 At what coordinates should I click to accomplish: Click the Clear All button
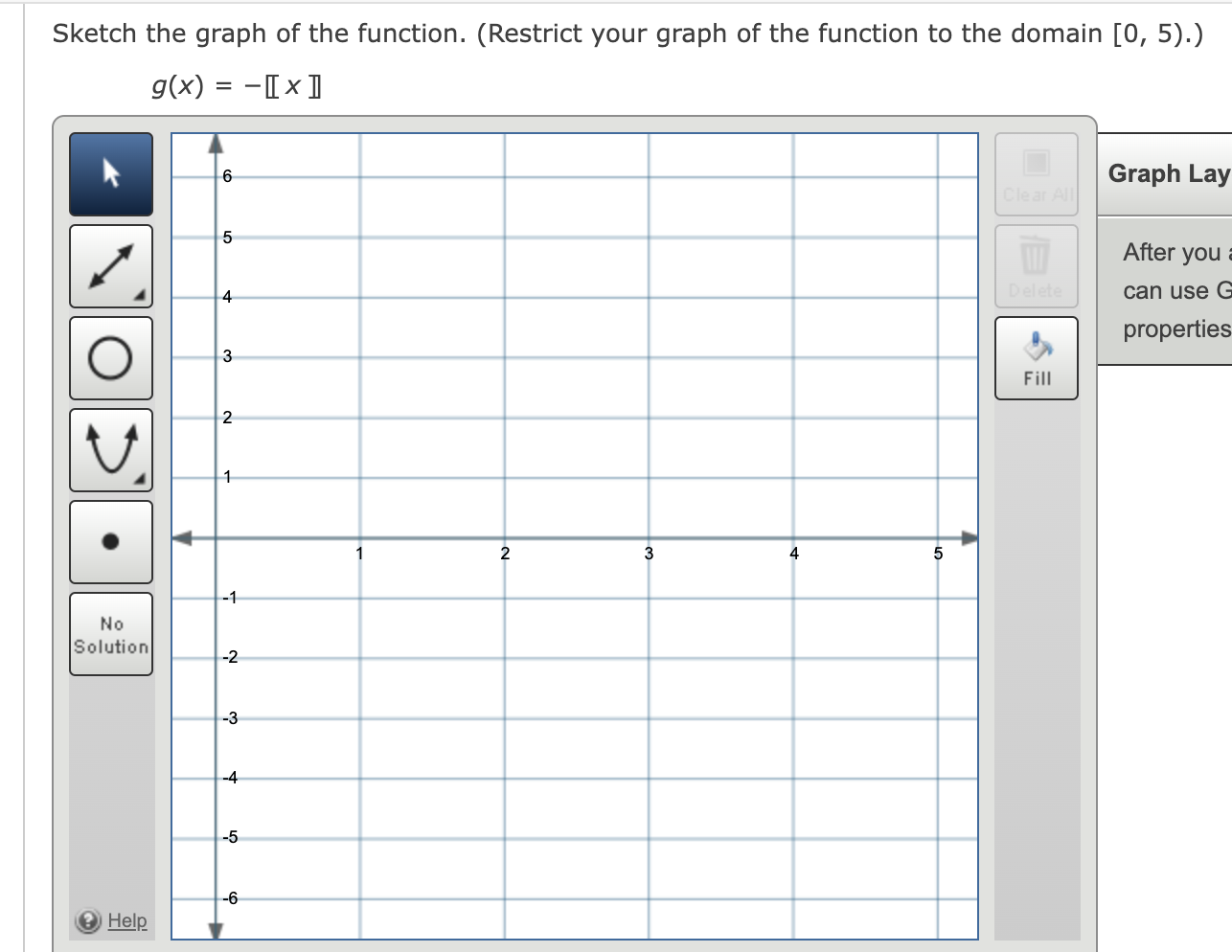pos(1036,173)
